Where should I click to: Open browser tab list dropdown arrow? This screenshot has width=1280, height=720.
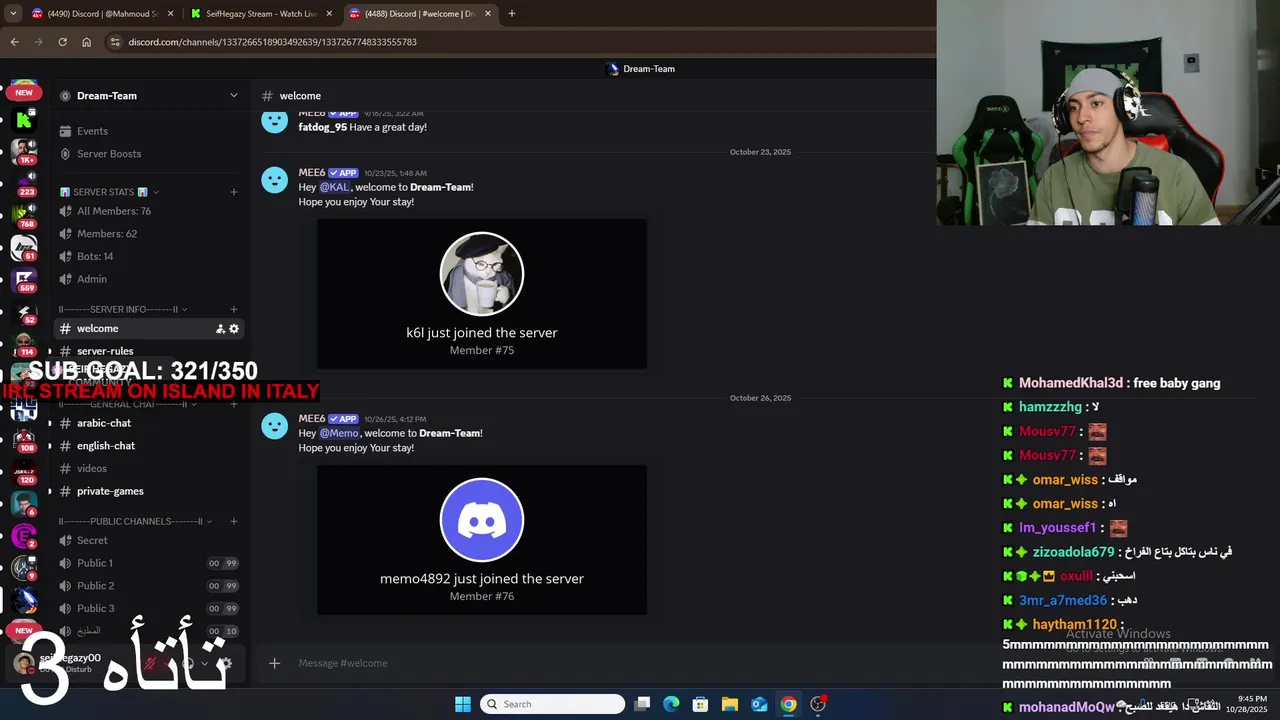pyautogui.click(x=13, y=13)
